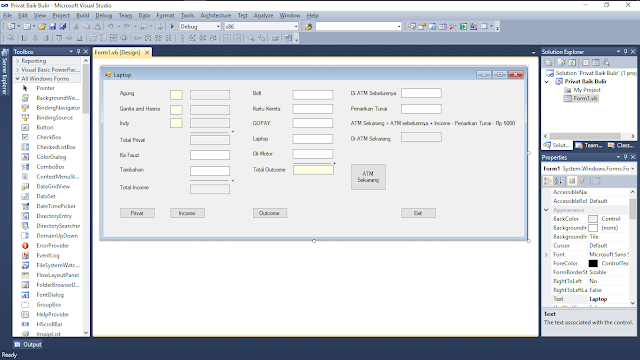Expand the Font property row
Viewport: 640px width, 360px height.
546,255
